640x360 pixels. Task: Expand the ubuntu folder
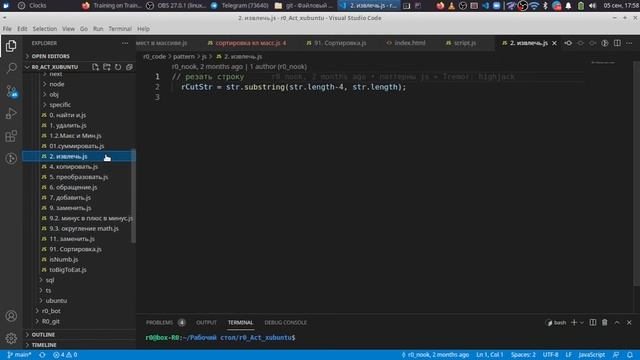coord(56,300)
